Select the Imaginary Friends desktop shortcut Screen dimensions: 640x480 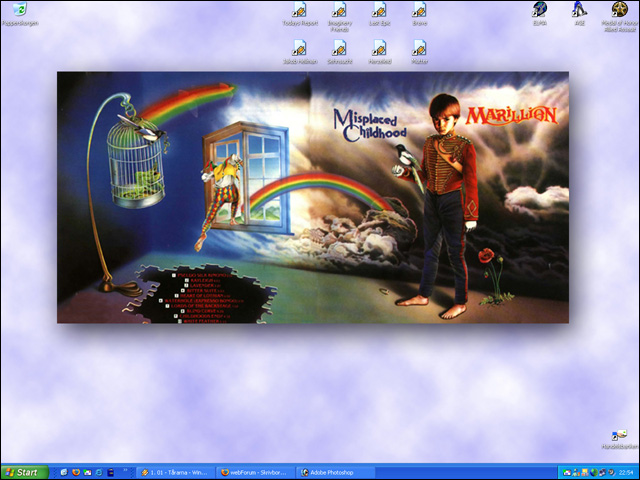340,17
